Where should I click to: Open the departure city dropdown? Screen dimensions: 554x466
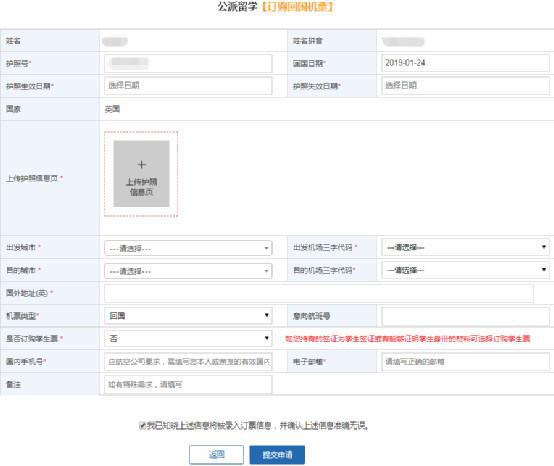click(188, 248)
